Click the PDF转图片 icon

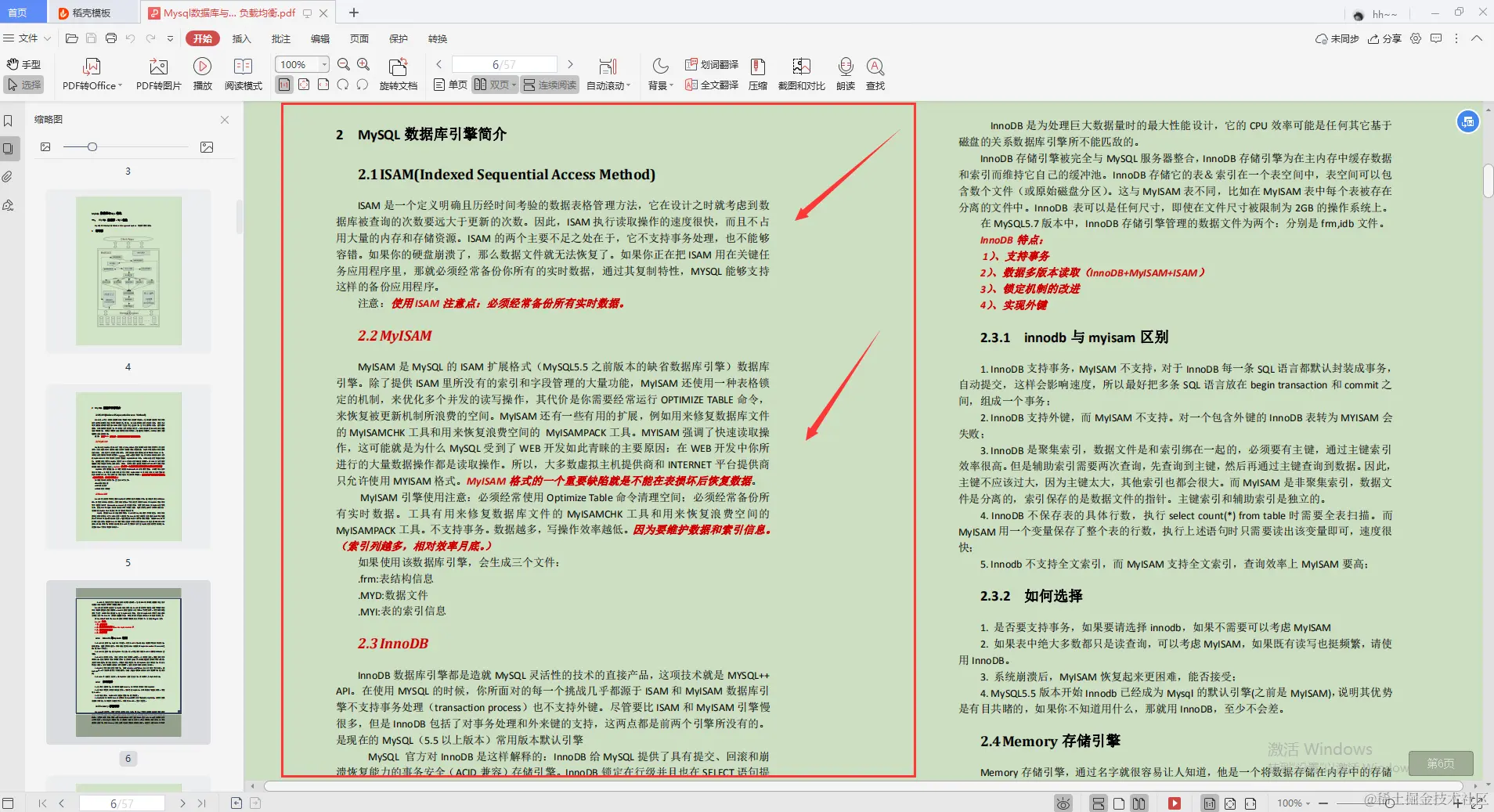coord(158,74)
